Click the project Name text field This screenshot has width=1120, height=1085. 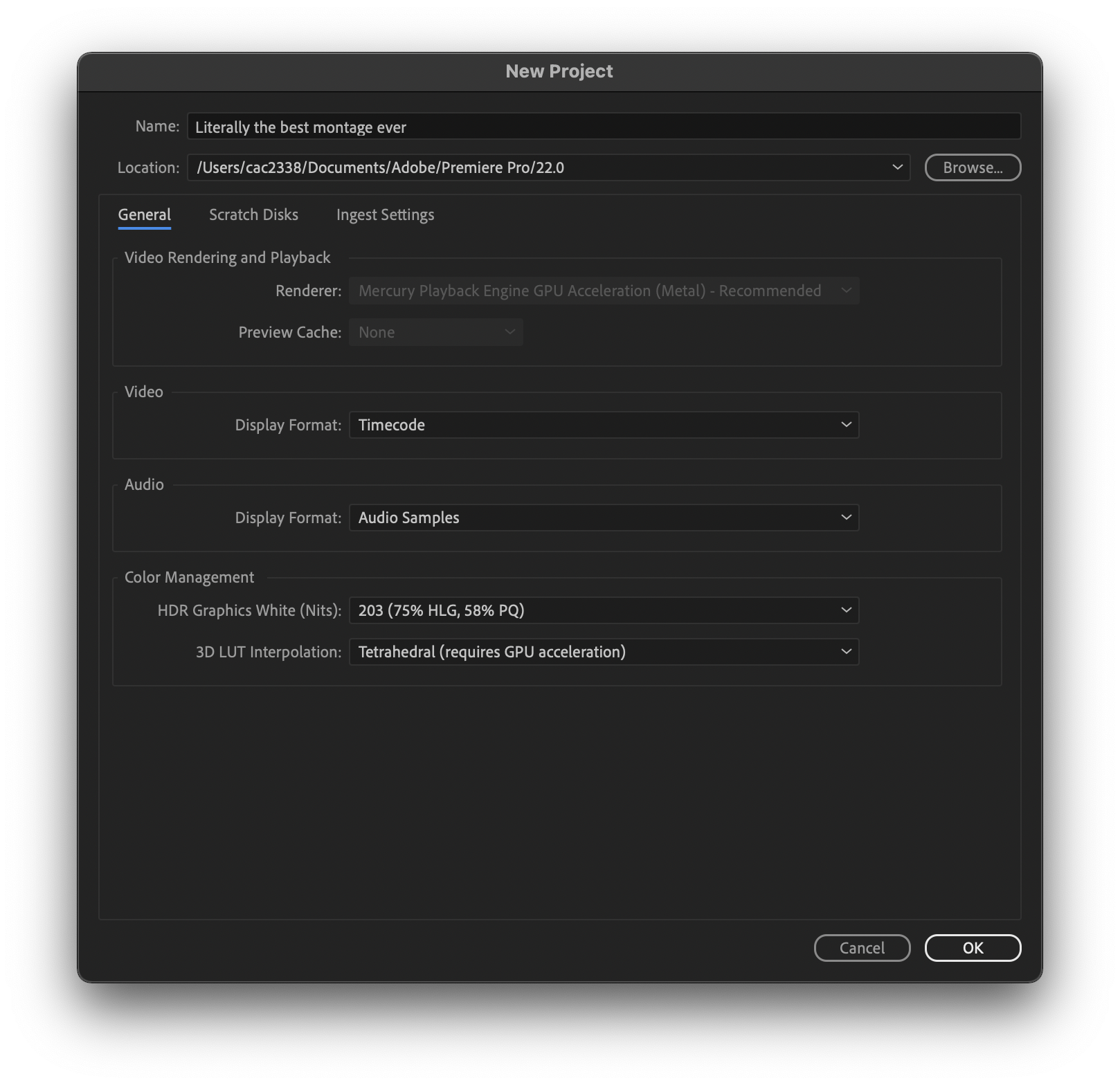pyautogui.click(x=603, y=127)
